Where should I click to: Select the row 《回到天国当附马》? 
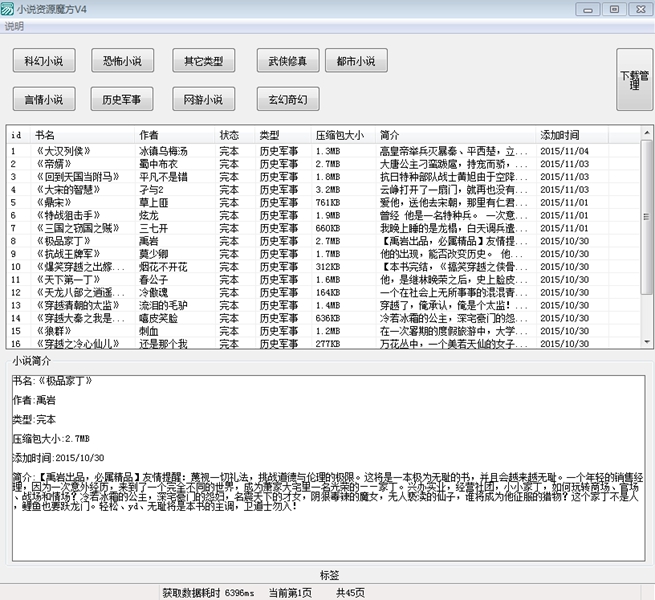tap(323, 177)
